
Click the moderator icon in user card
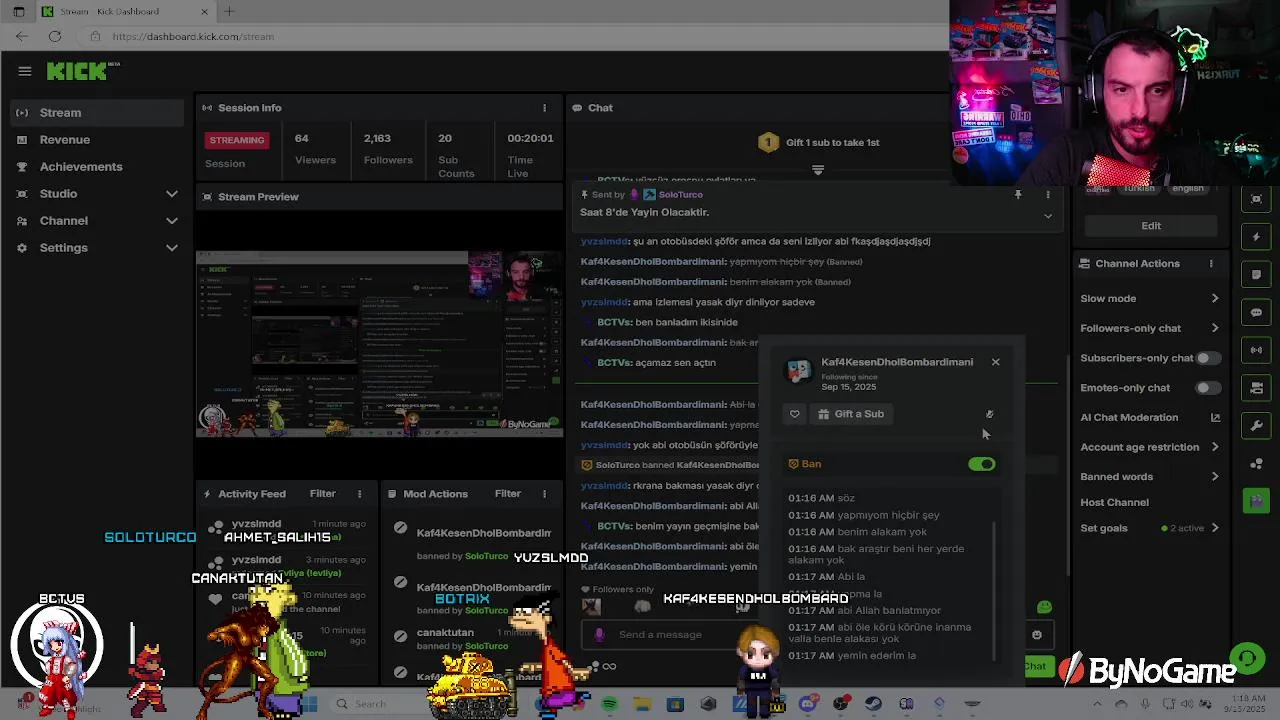pos(990,414)
